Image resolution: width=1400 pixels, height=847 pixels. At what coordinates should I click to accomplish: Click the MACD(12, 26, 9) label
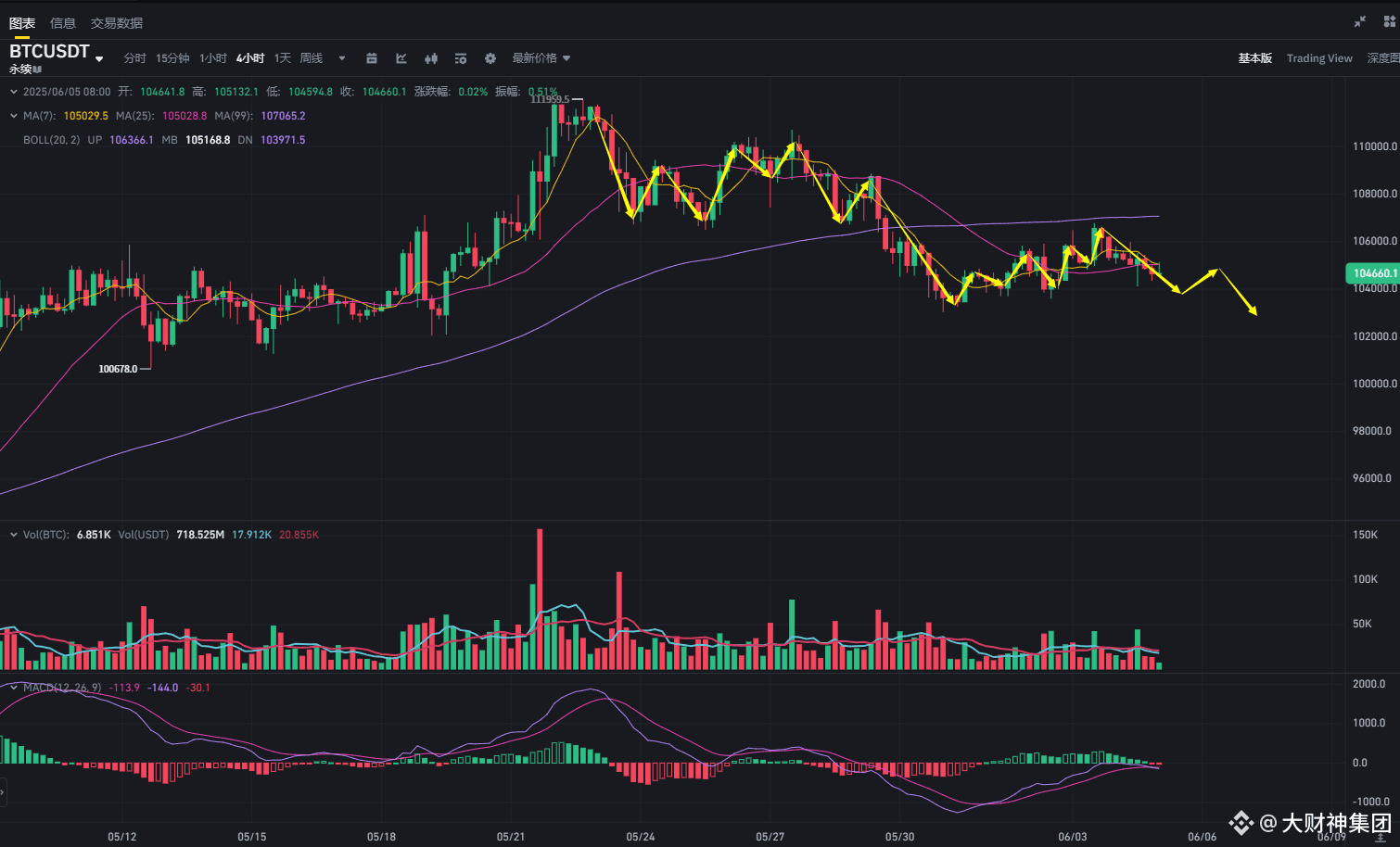click(x=62, y=688)
